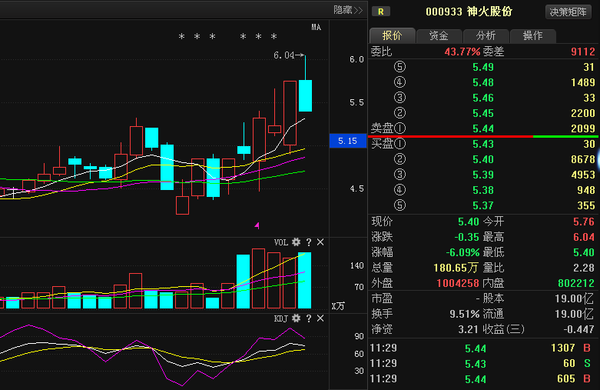Switch to the 分析 tab
The width and height of the screenshot is (600, 390).
[x=486, y=36]
